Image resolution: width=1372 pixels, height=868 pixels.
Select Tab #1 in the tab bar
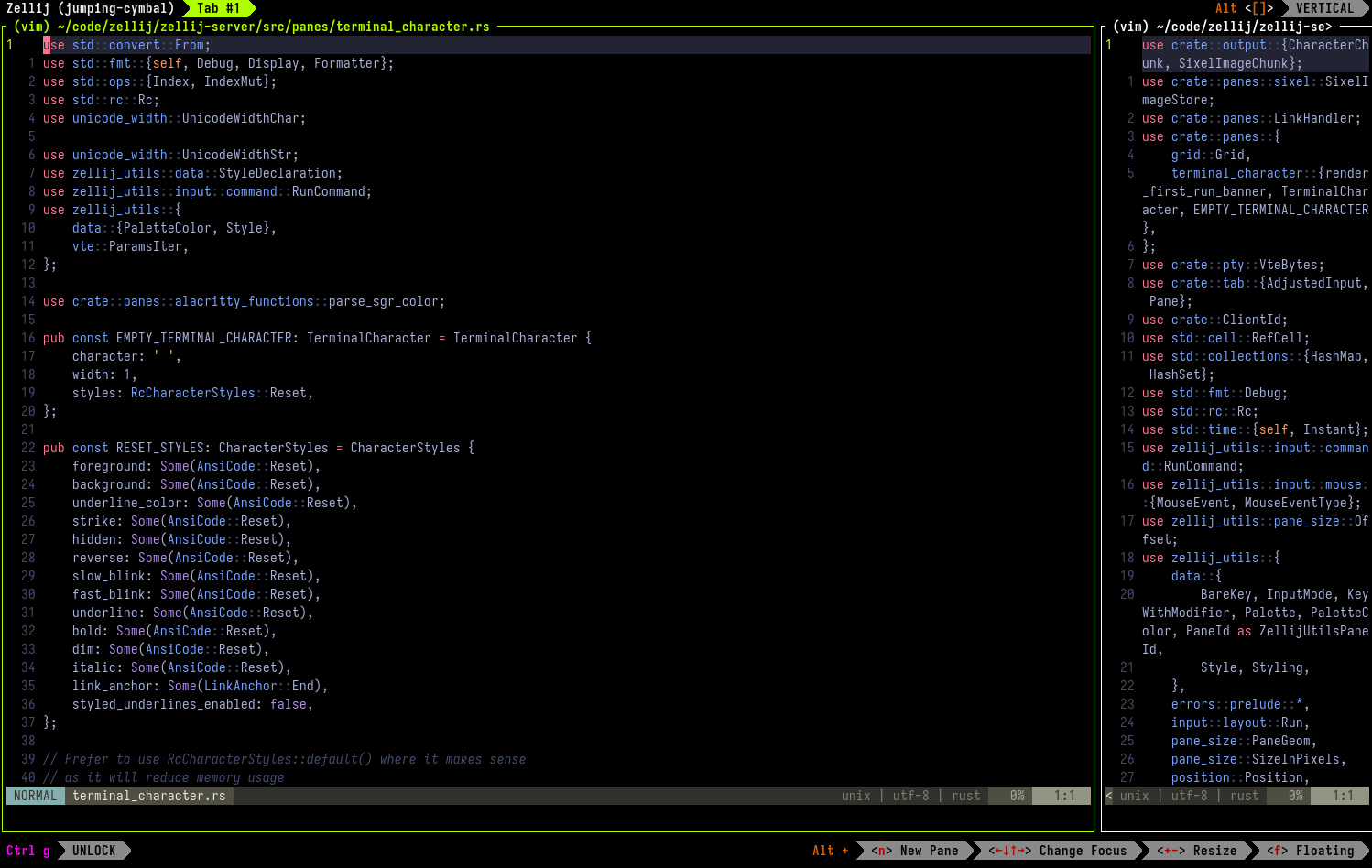point(219,8)
